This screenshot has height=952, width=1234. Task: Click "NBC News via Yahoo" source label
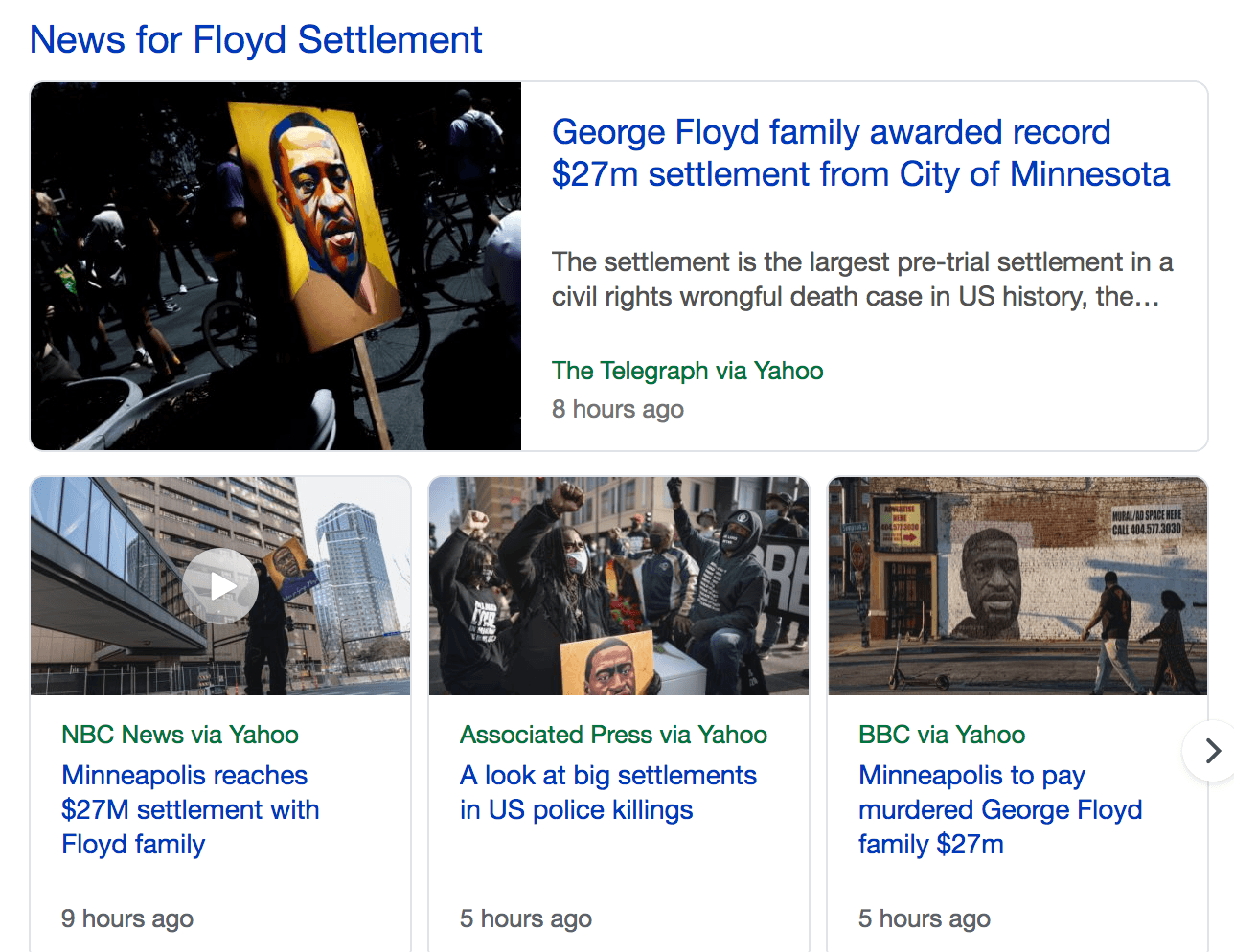[x=180, y=735]
